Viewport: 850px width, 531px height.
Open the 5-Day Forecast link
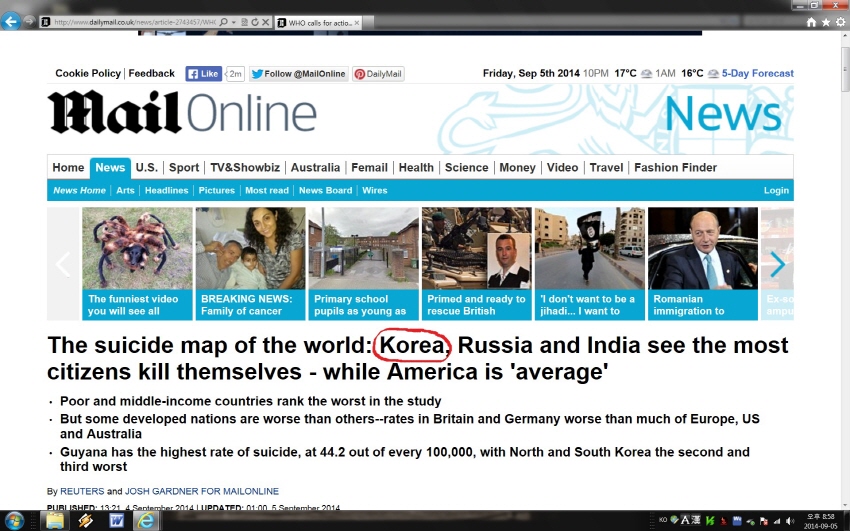pos(757,73)
